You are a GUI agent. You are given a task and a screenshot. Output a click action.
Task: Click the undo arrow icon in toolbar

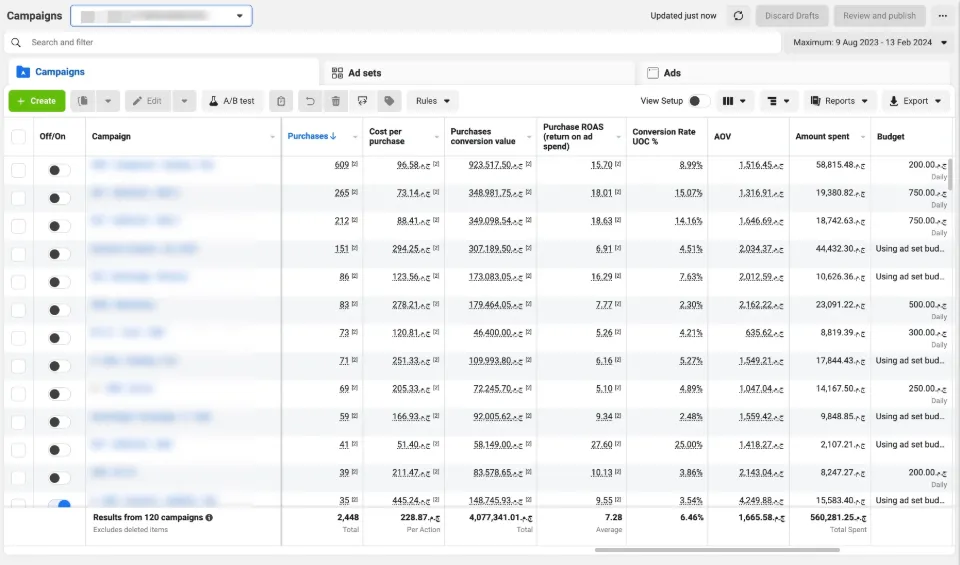coord(310,101)
